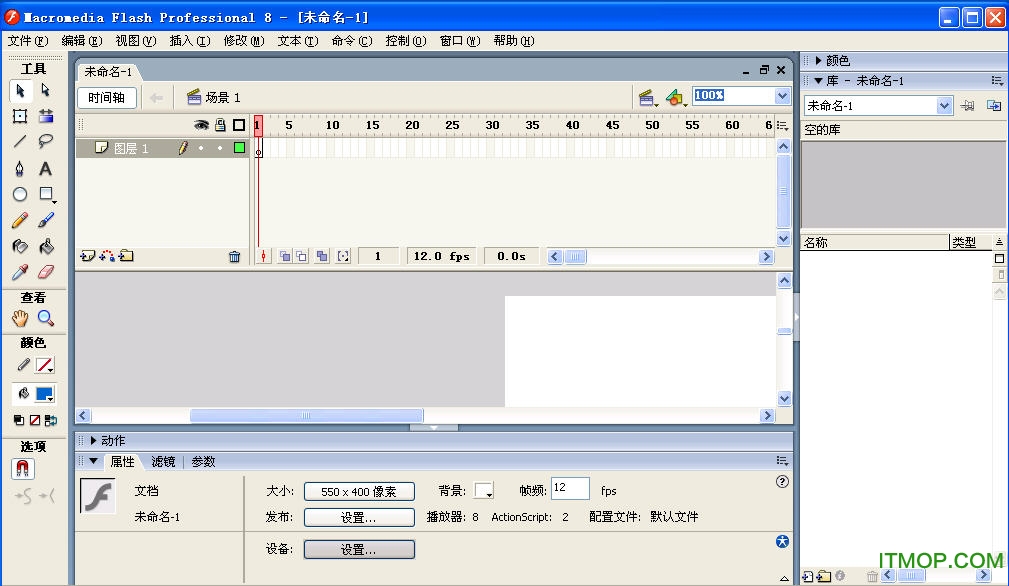The image size is (1009, 586).
Task: Select the Pencil tool
Action: point(20,221)
